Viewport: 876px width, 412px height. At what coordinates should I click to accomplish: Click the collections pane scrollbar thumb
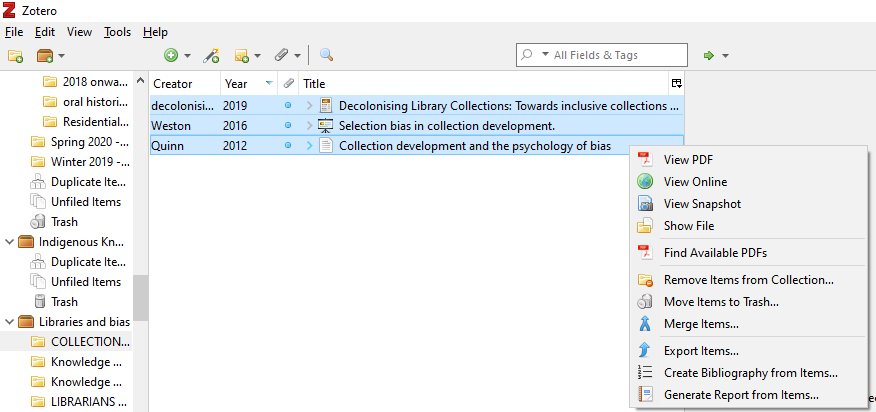140,298
